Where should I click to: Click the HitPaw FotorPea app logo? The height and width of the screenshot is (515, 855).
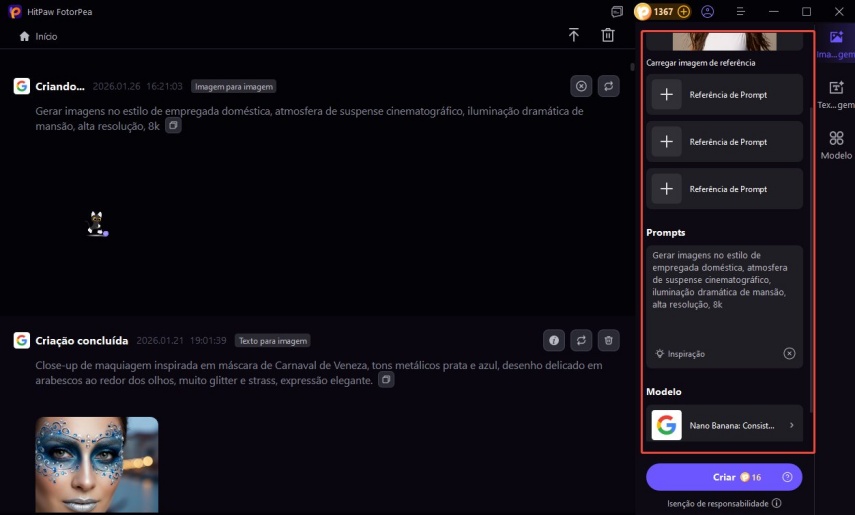[x=15, y=11]
